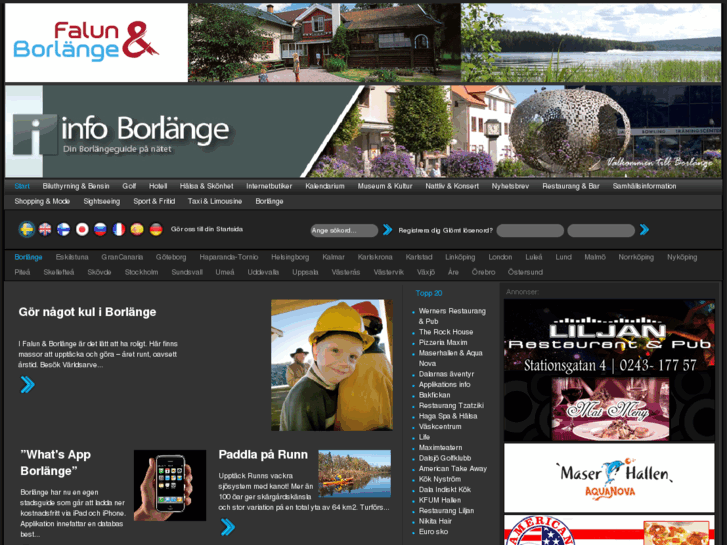
Task: Open the Liljan Restaurant & Pub ad
Action: click(x=609, y=370)
